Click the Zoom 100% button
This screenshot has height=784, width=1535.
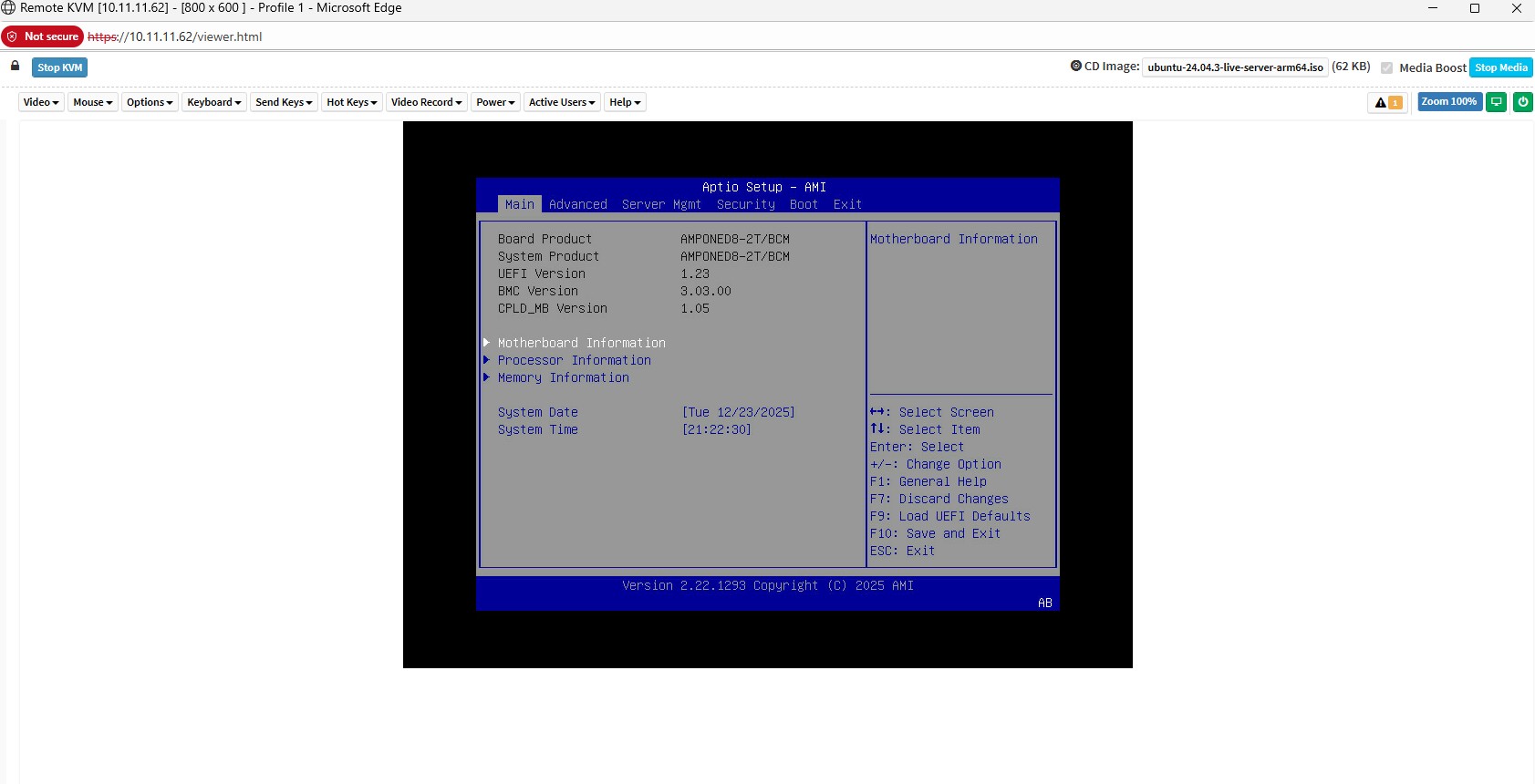tap(1448, 102)
